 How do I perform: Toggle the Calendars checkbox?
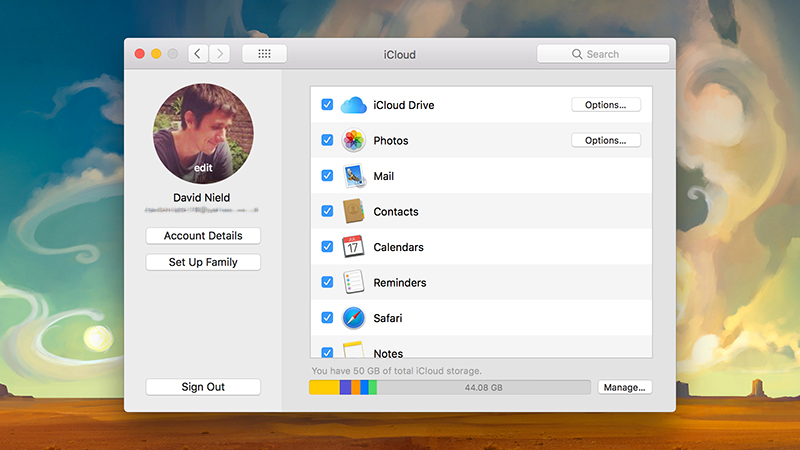(x=327, y=246)
